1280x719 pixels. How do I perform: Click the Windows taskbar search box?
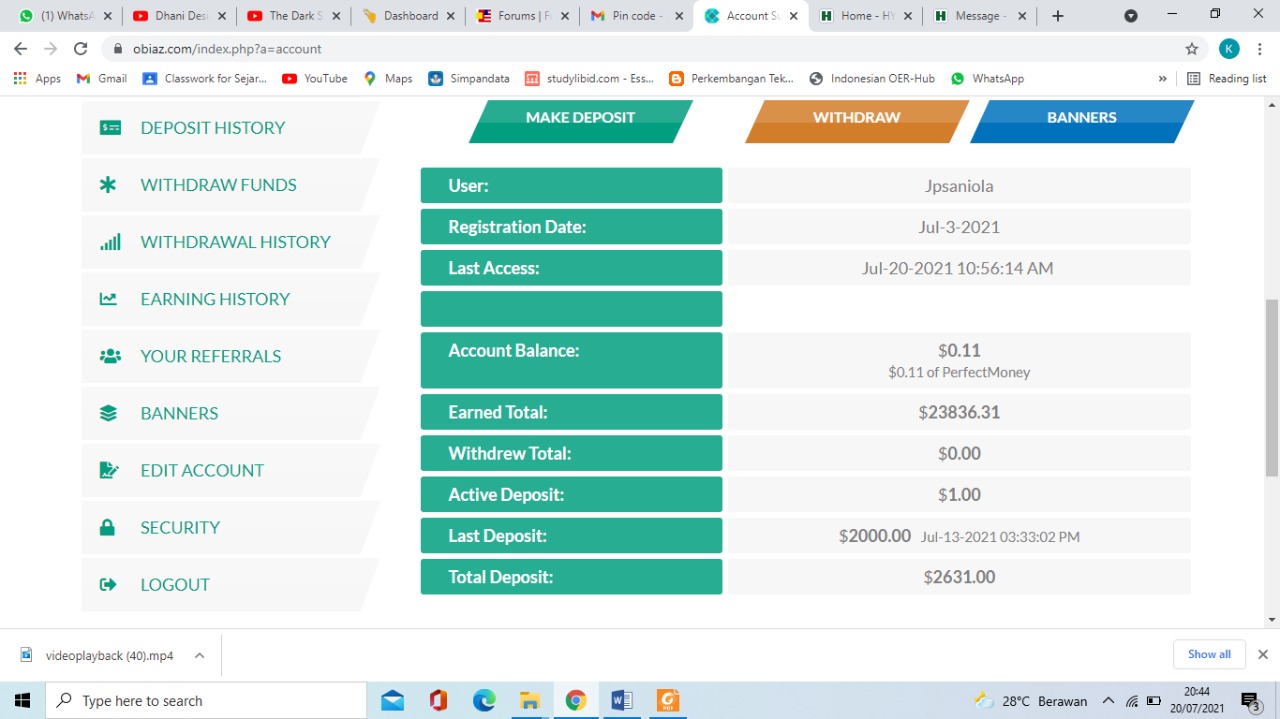coord(206,701)
